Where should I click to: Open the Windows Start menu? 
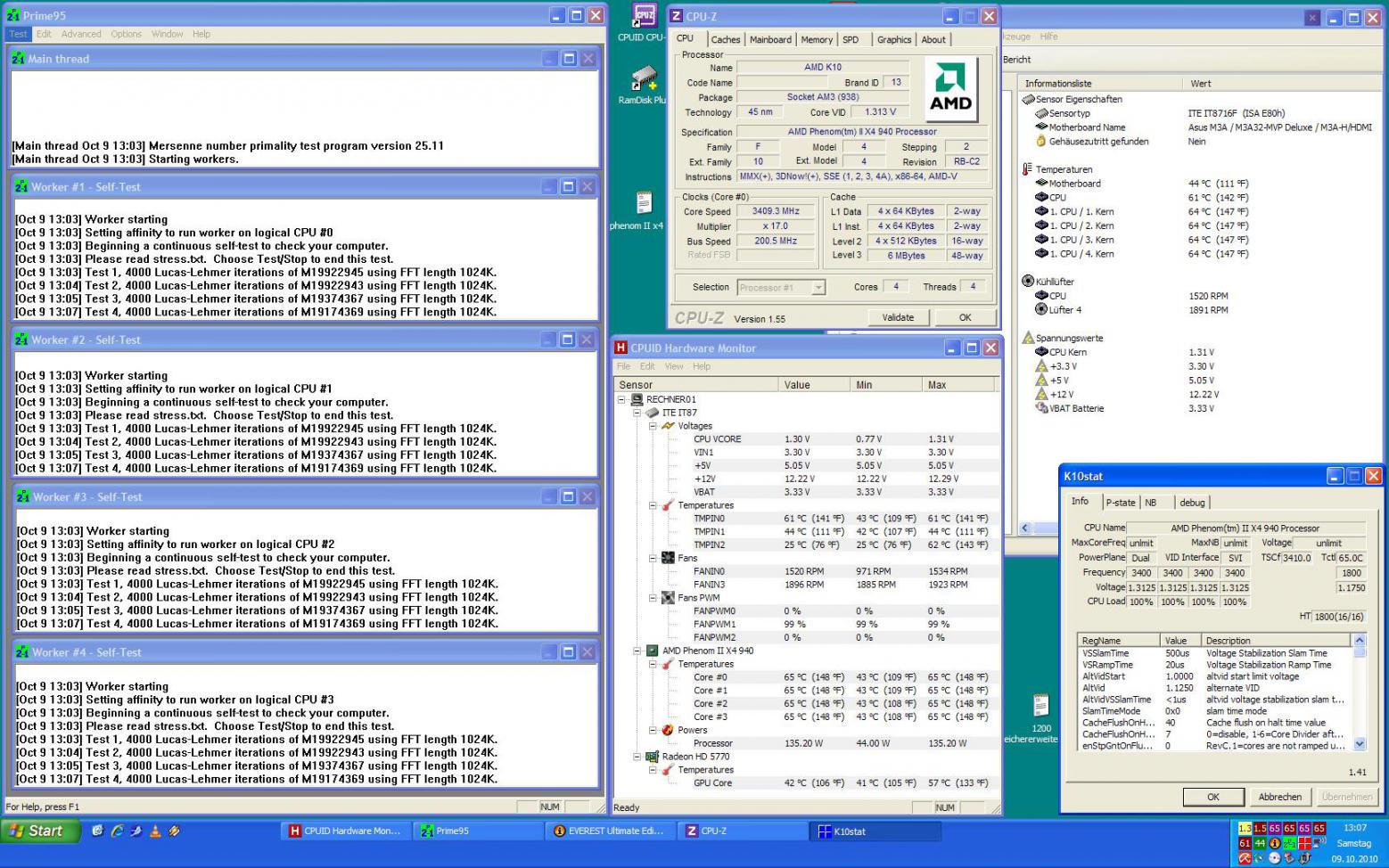[x=39, y=831]
